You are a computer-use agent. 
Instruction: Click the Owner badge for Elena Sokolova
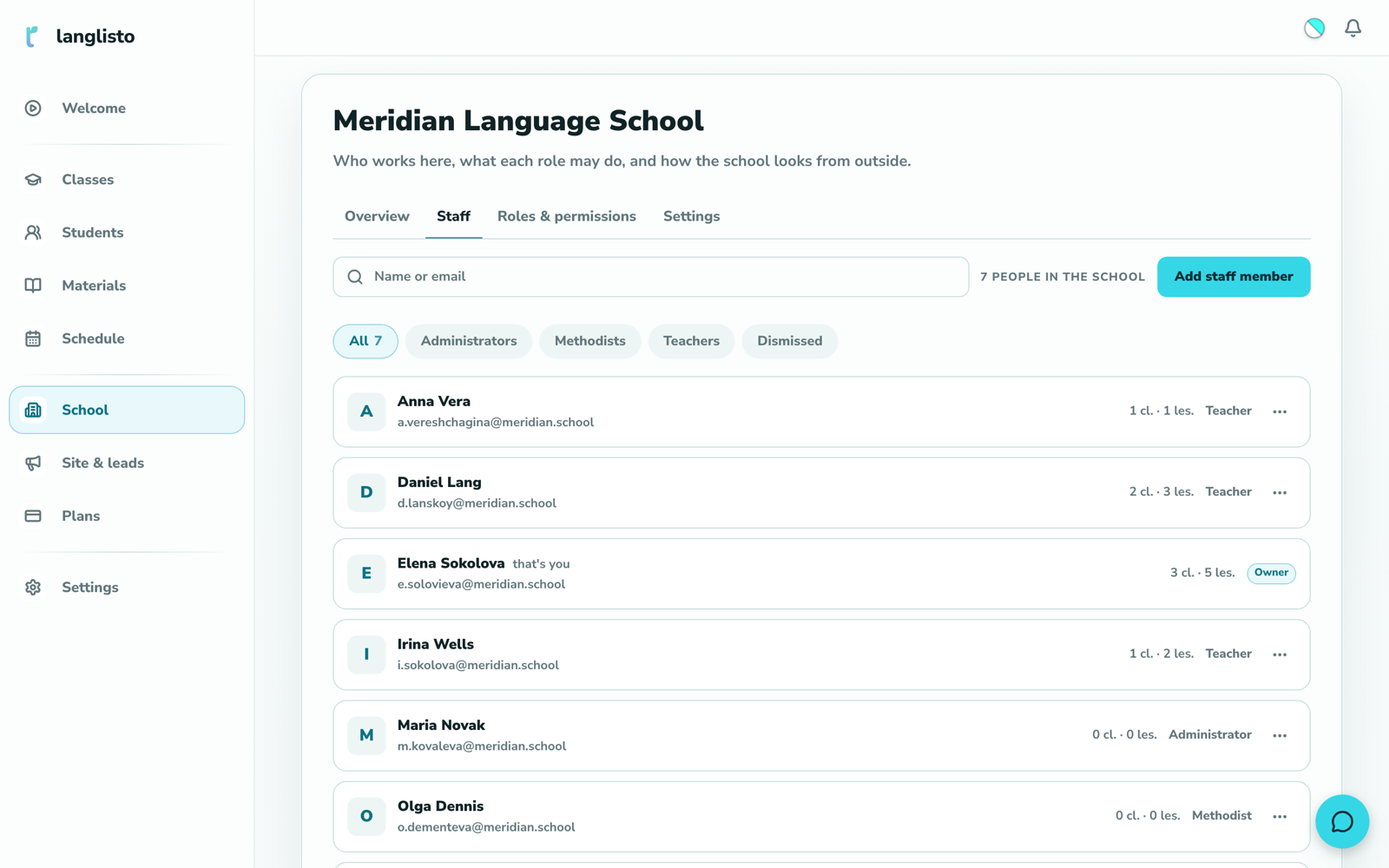[1271, 573]
